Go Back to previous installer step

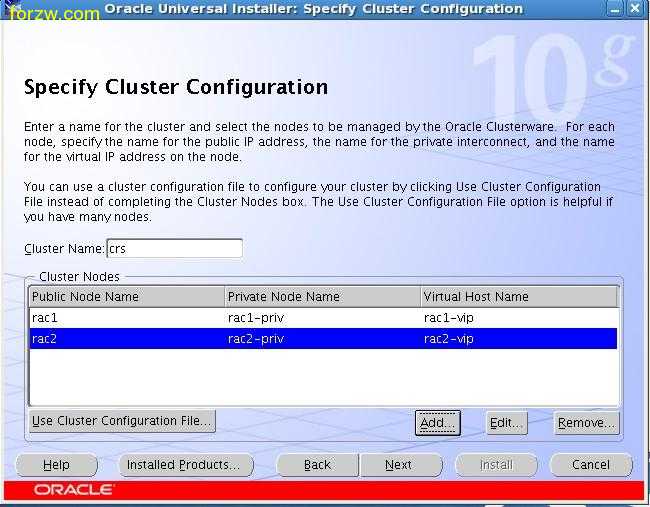tap(317, 465)
